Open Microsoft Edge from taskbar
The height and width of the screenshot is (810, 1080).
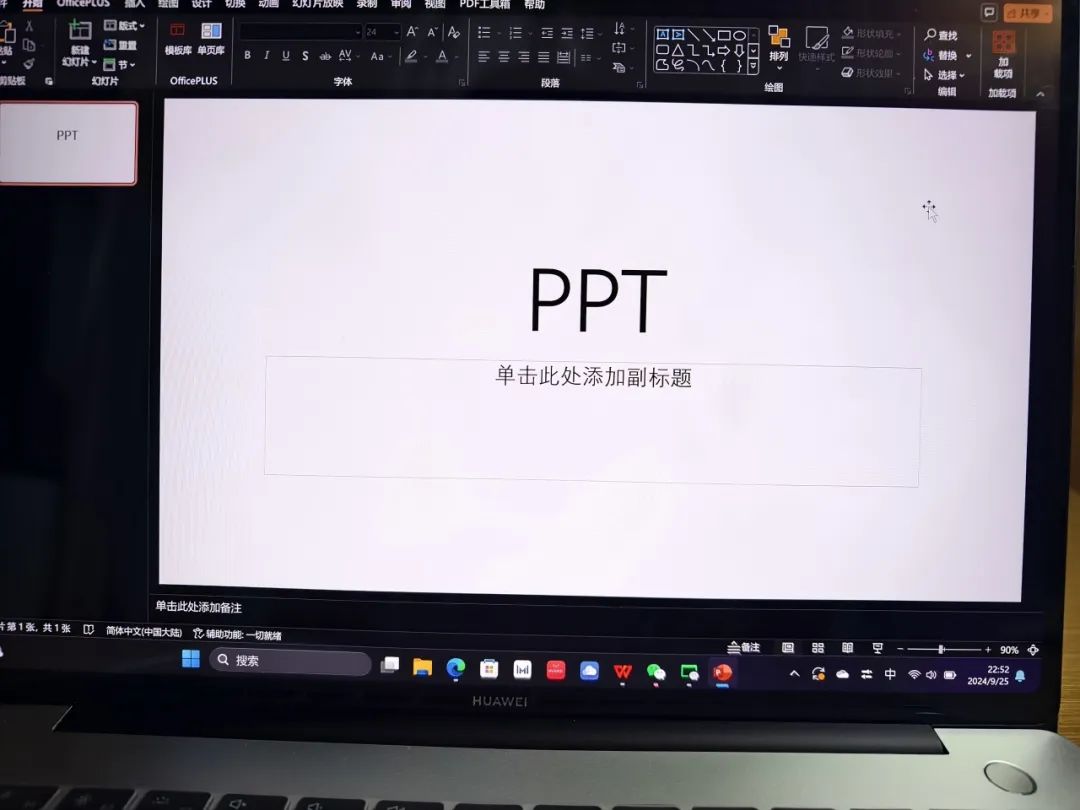(455, 668)
